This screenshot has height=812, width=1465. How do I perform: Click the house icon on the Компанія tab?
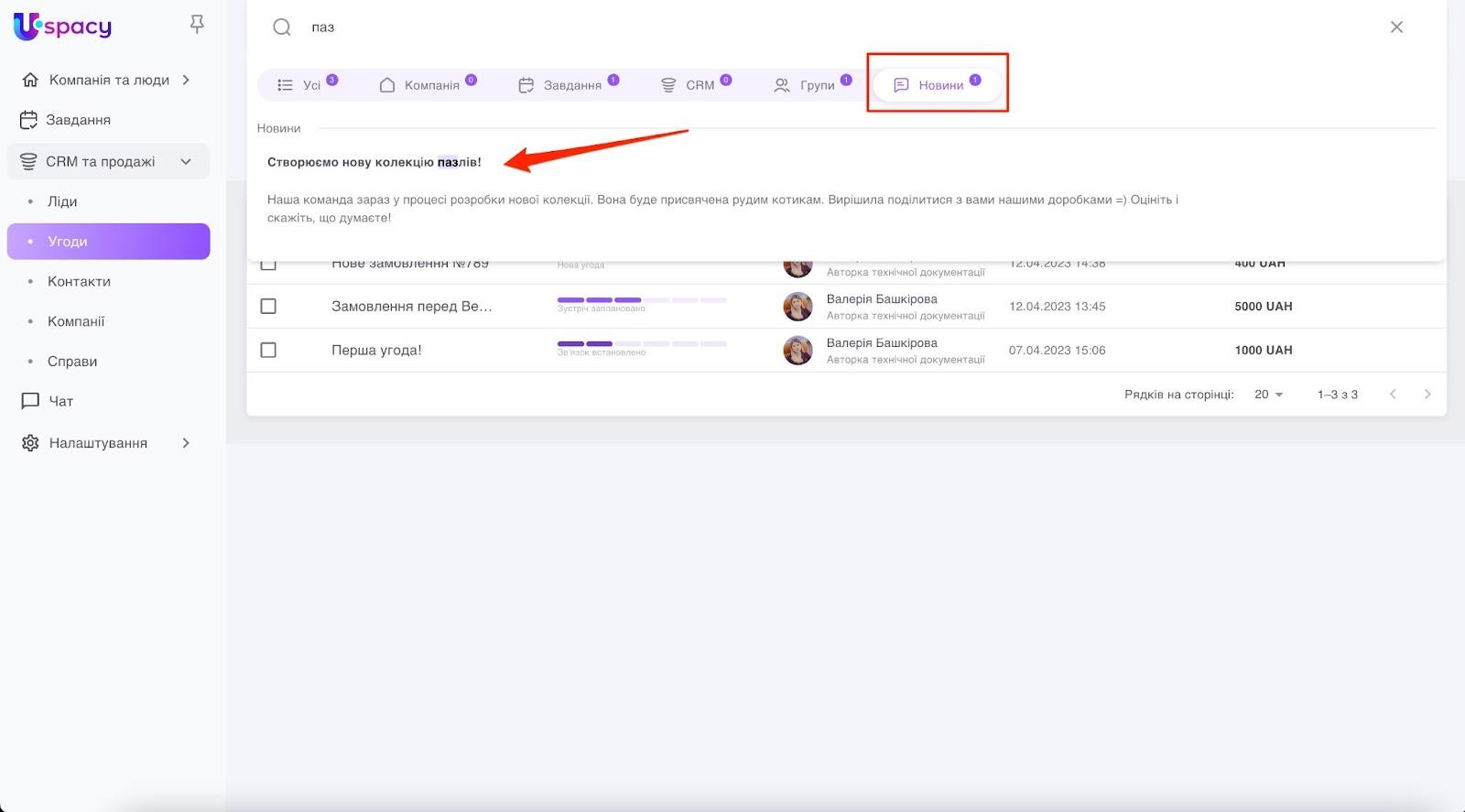coord(387,85)
